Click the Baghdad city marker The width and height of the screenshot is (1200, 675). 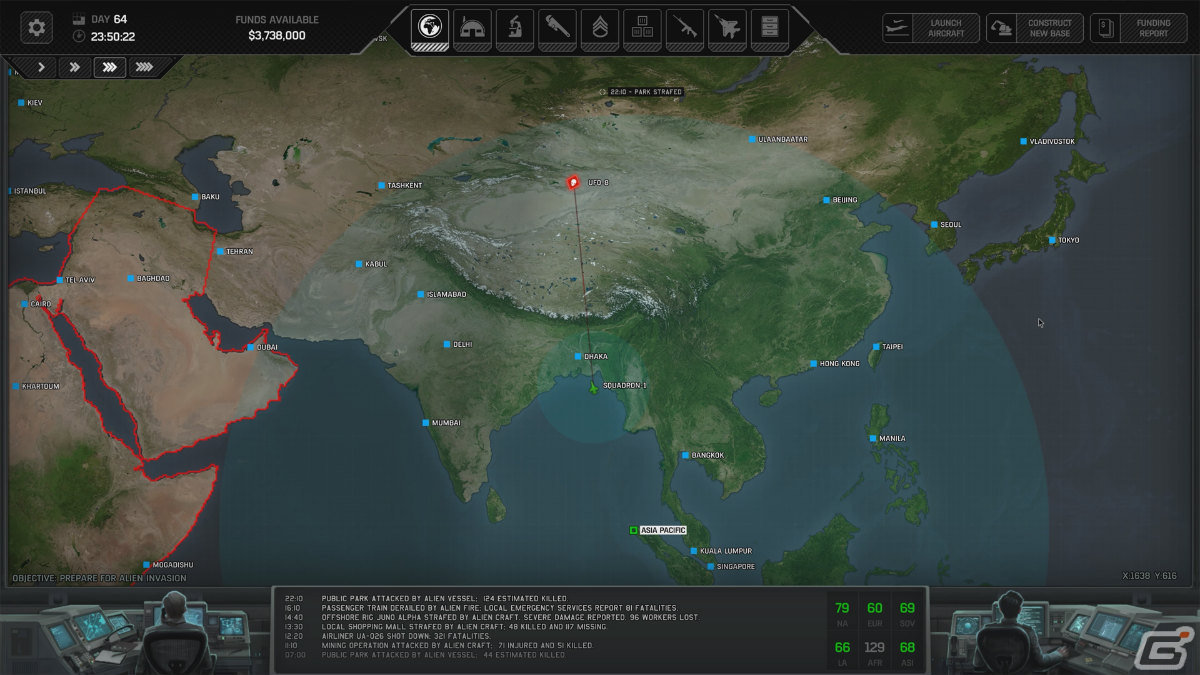click(130, 278)
